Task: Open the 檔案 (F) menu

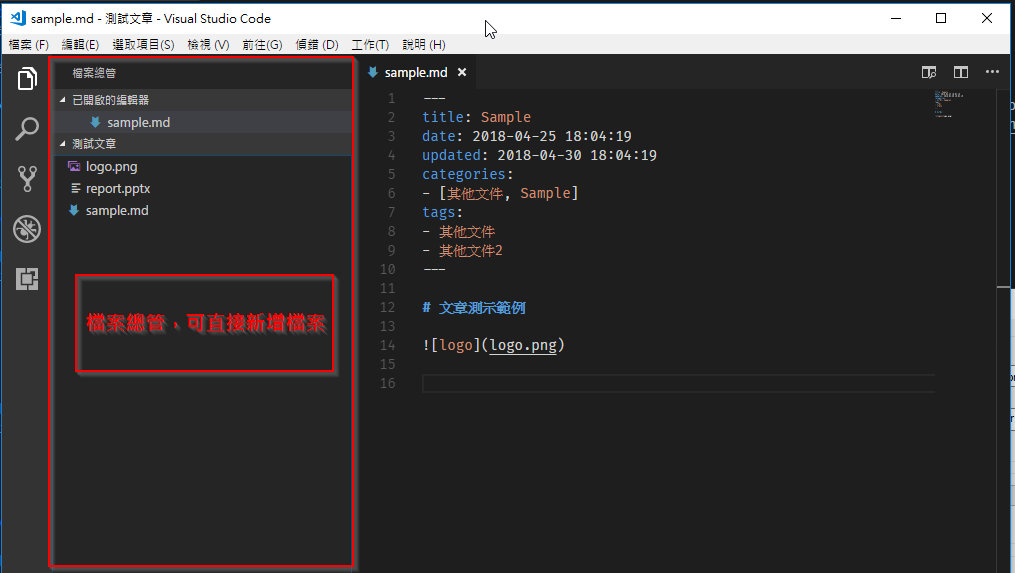Action: click(x=28, y=45)
